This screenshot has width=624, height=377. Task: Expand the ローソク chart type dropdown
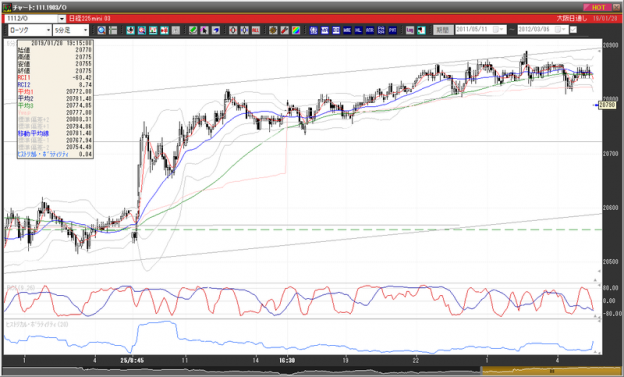pos(48,30)
